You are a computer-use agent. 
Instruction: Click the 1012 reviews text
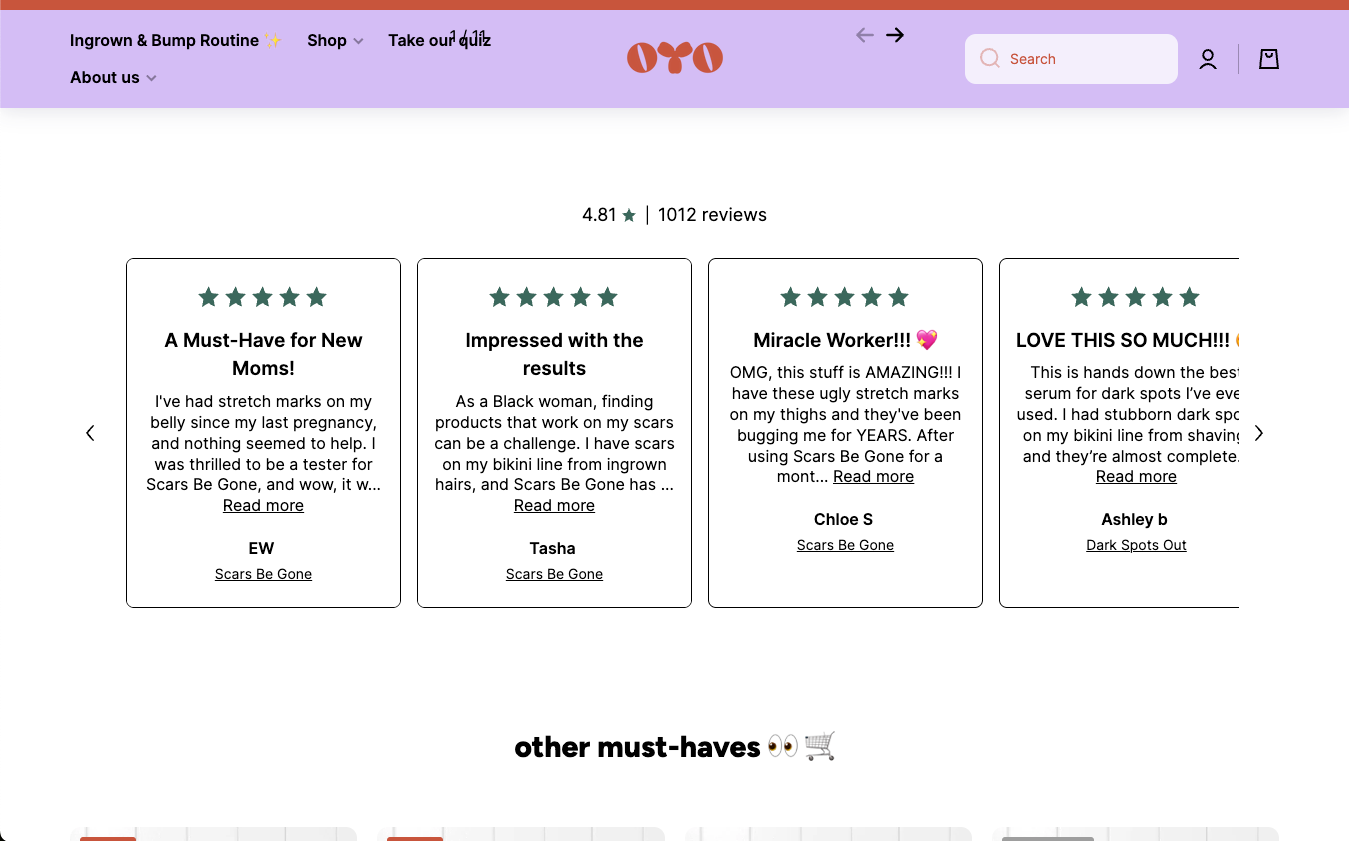pyautogui.click(x=712, y=215)
